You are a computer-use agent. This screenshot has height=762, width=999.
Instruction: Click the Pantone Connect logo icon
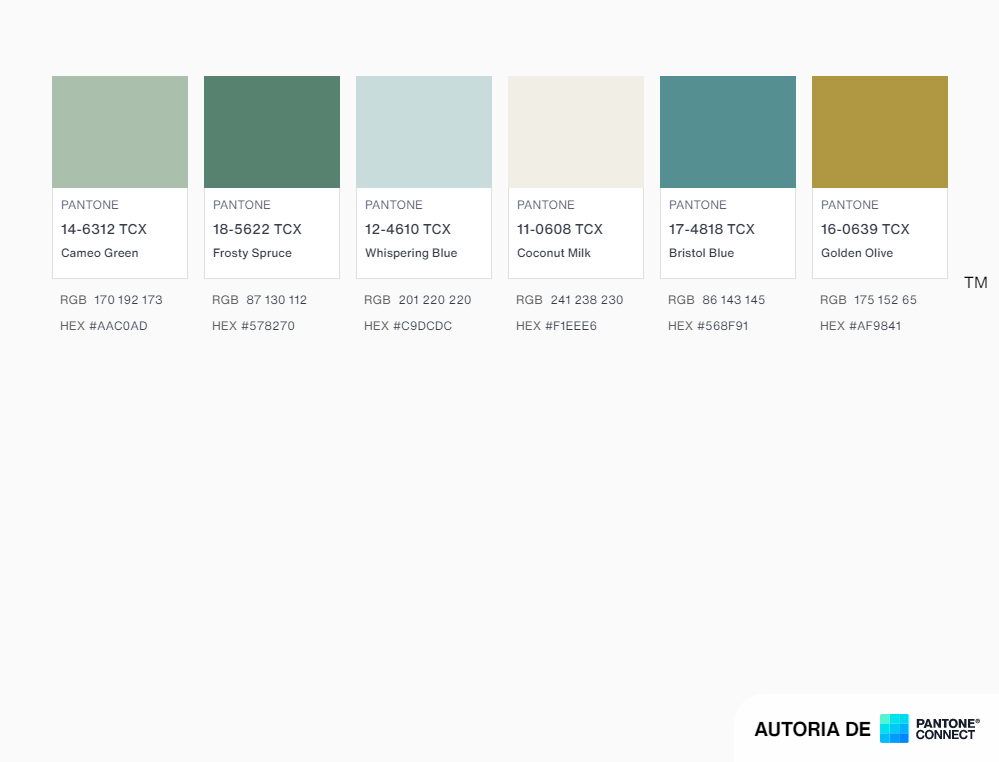pyautogui.click(x=894, y=729)
